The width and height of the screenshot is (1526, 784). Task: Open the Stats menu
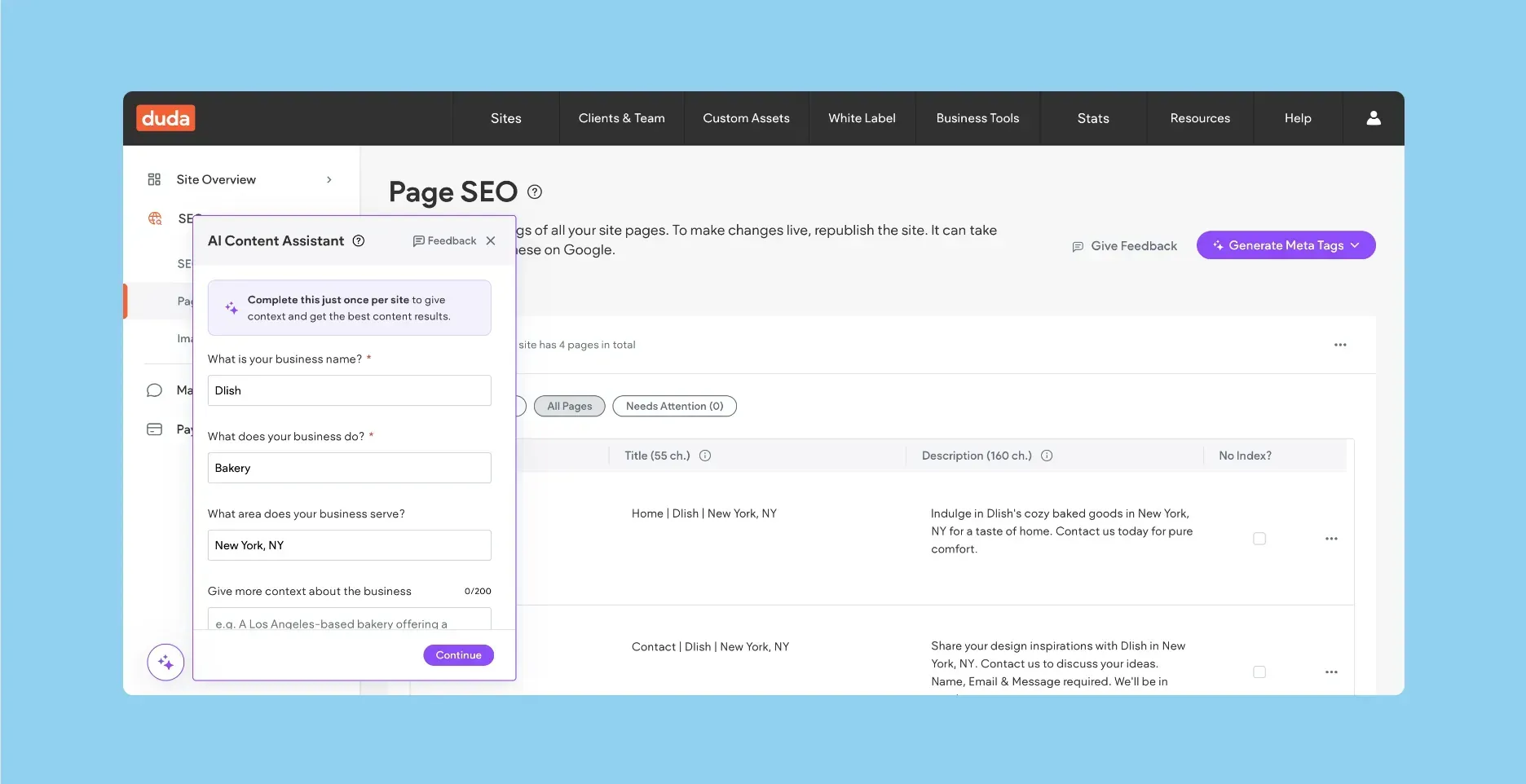[x=1093, y=118]
